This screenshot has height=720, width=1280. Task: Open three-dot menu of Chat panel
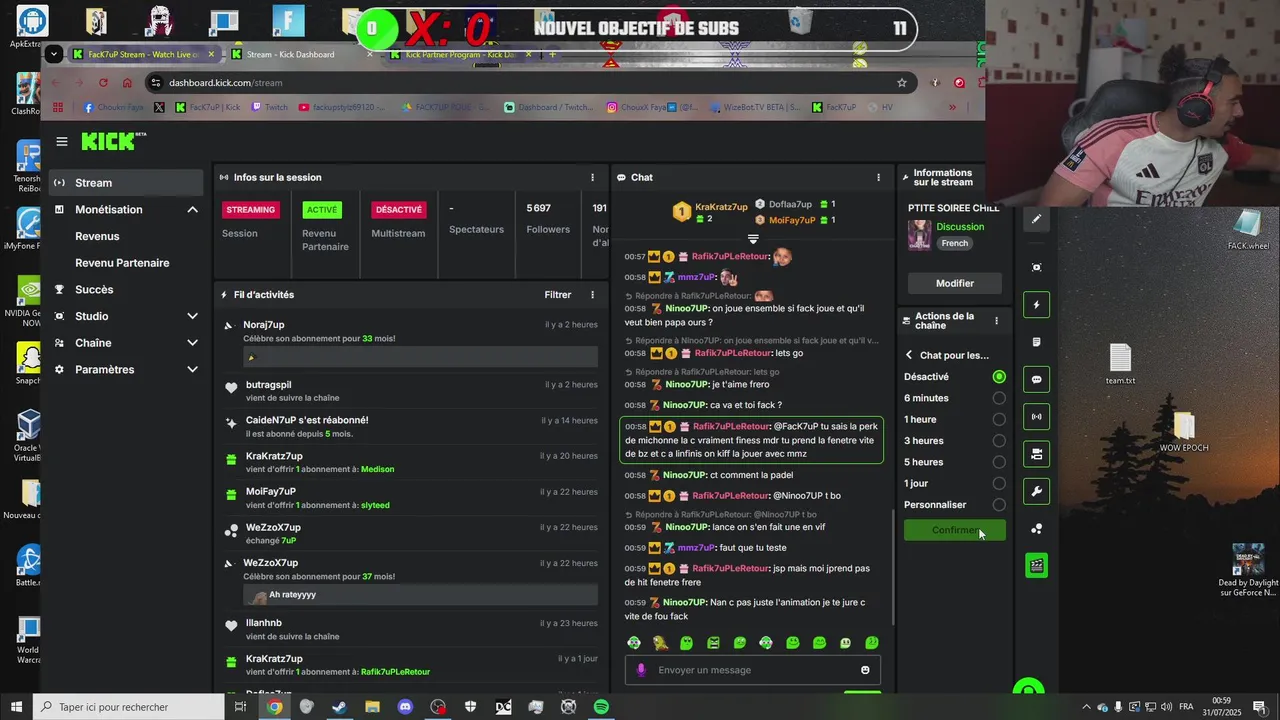click(x=879, y=177)
